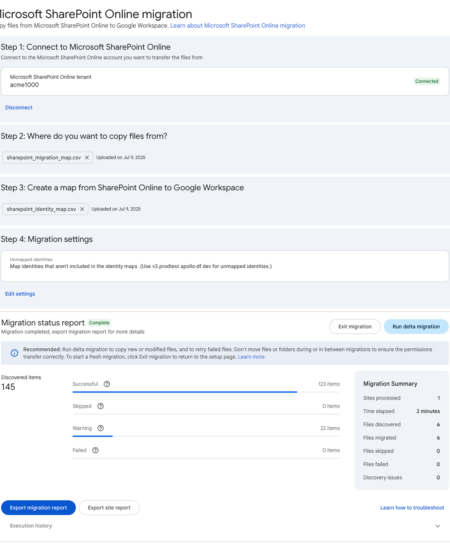This screenshot has width=450, height=550.
Task: Click the Unmapped identities setting card
Action: 225,266
